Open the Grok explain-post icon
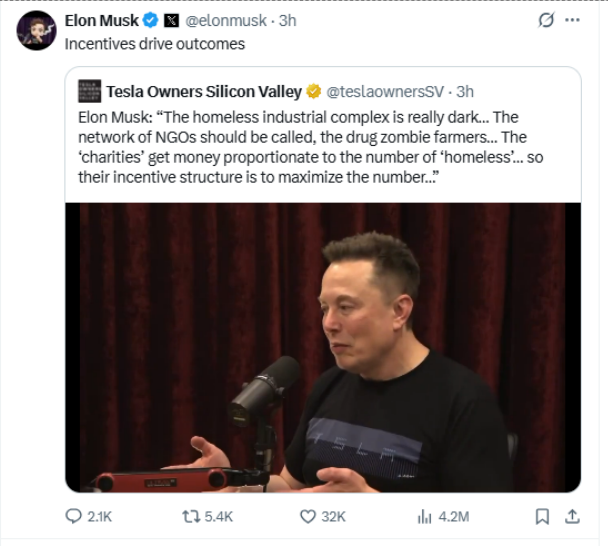 (547, 20)
